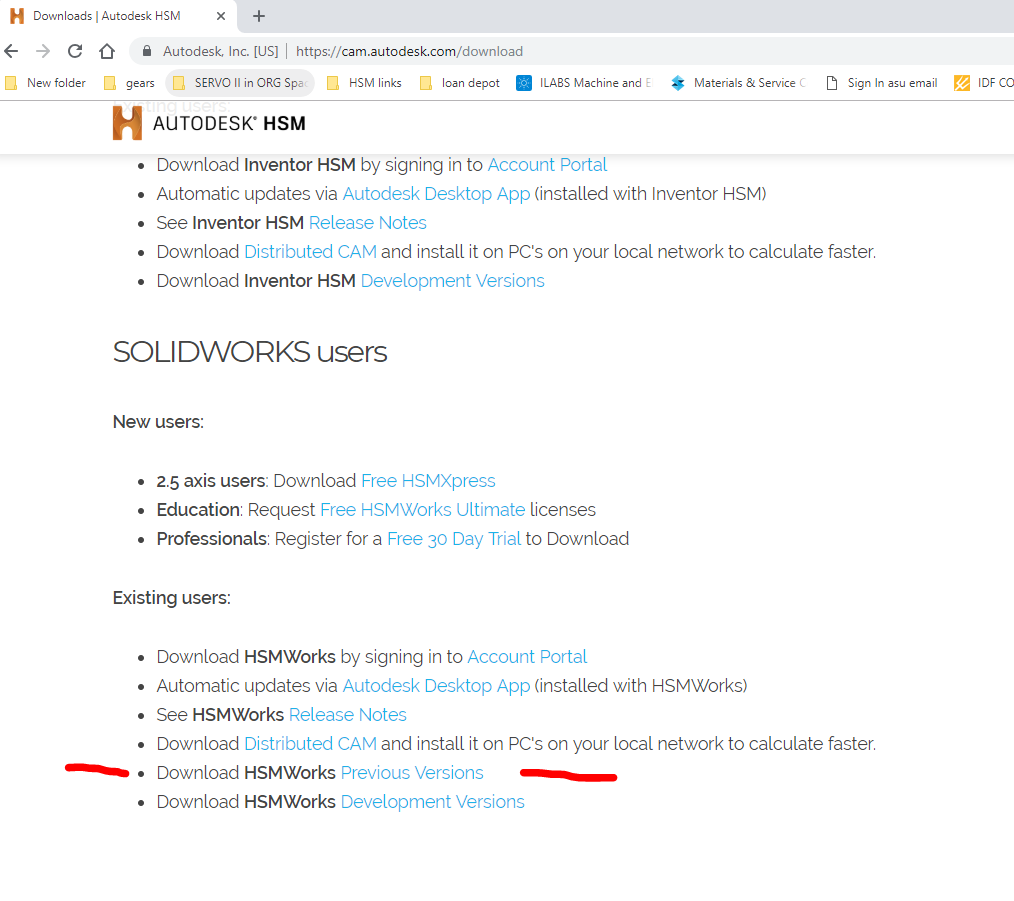This screenshot has height=901, width=1014.
Task: Click the 'Professionals' bold text
Action: (211, 539)
